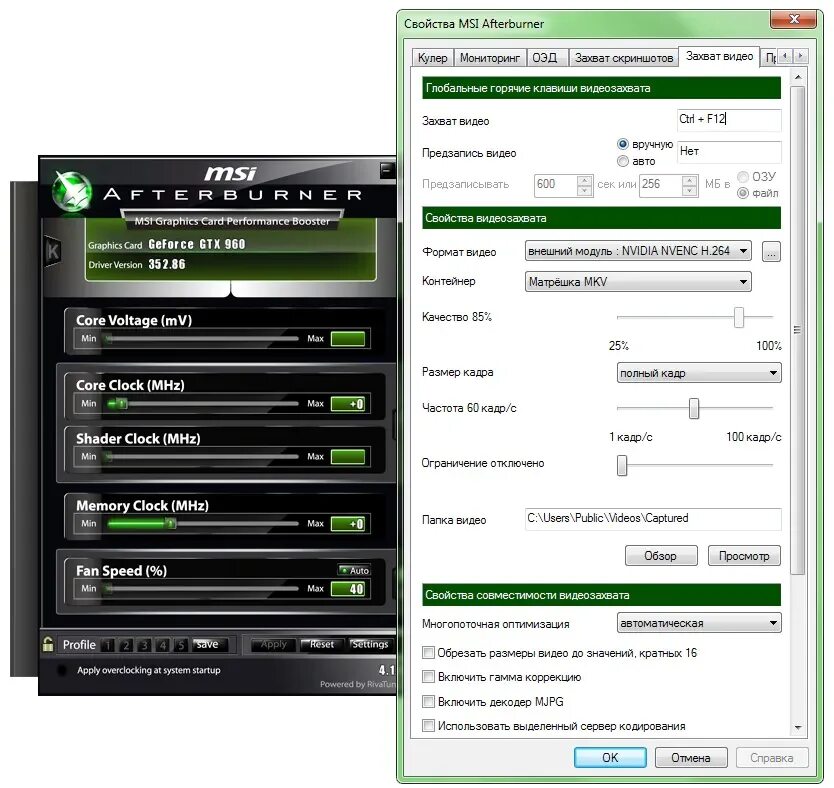The width and height of the screenshot is (834, 788).
Task: Select profile slot 4
Action: click(163, 645)
